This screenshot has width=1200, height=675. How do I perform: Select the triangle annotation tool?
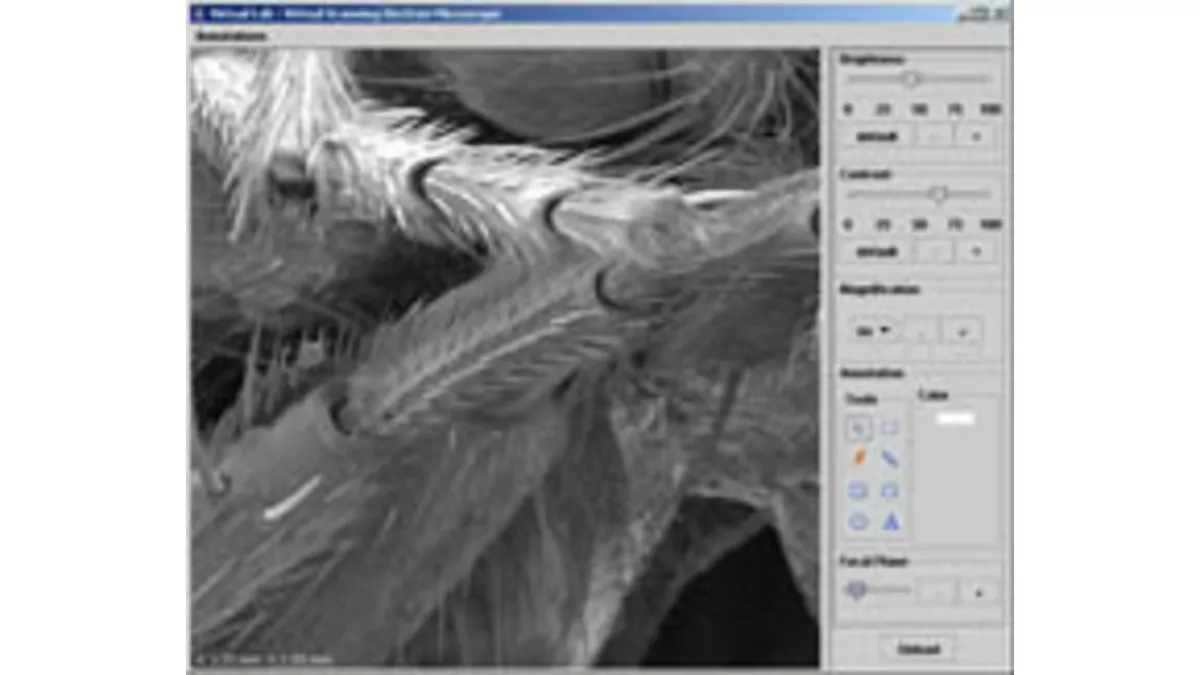pyautogui.click(x=891, y=521)
